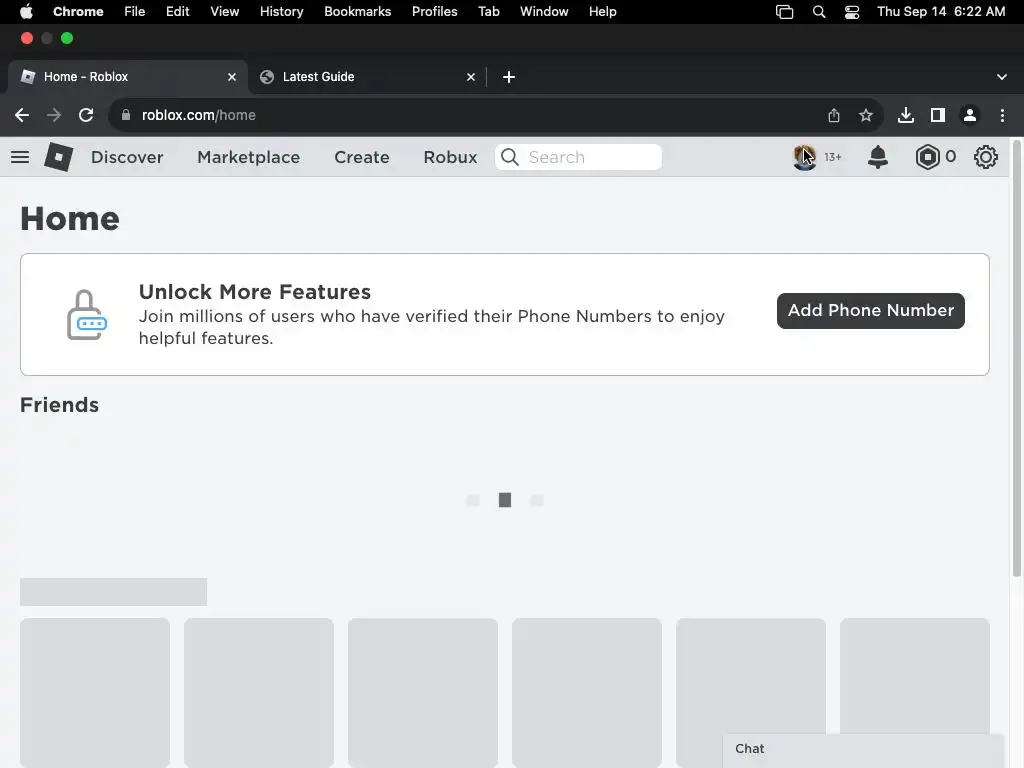Open the avatar profile picture
This screenshot has height=768, width=1024.
[805, 157]
